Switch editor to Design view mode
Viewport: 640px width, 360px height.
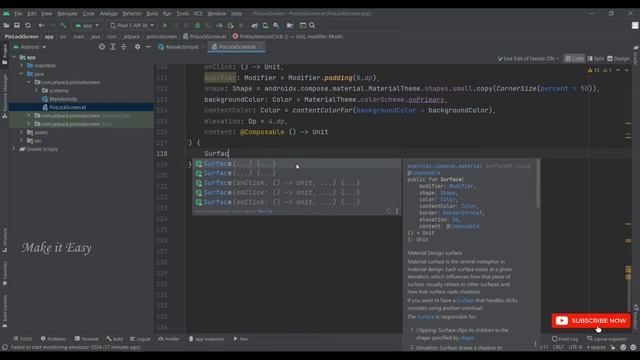(x=618, y=59)
